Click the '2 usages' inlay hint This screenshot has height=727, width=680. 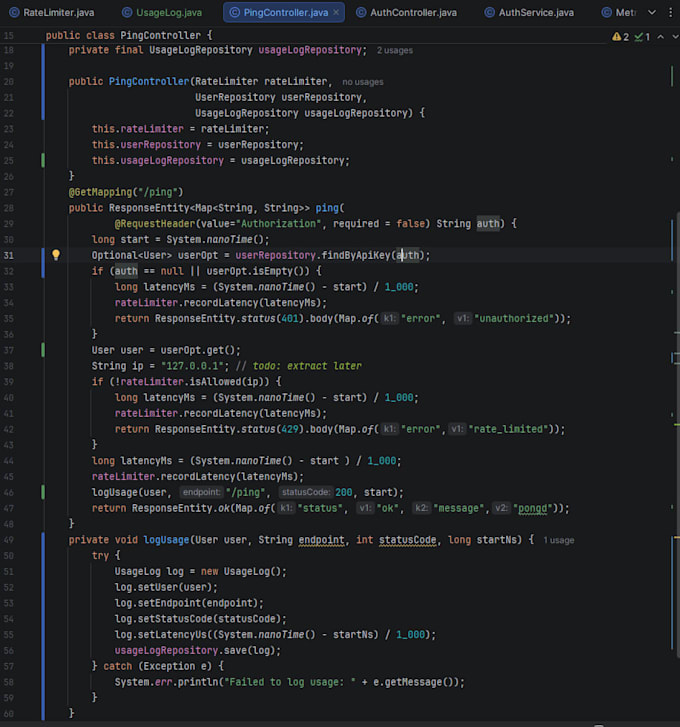point(394,51)
